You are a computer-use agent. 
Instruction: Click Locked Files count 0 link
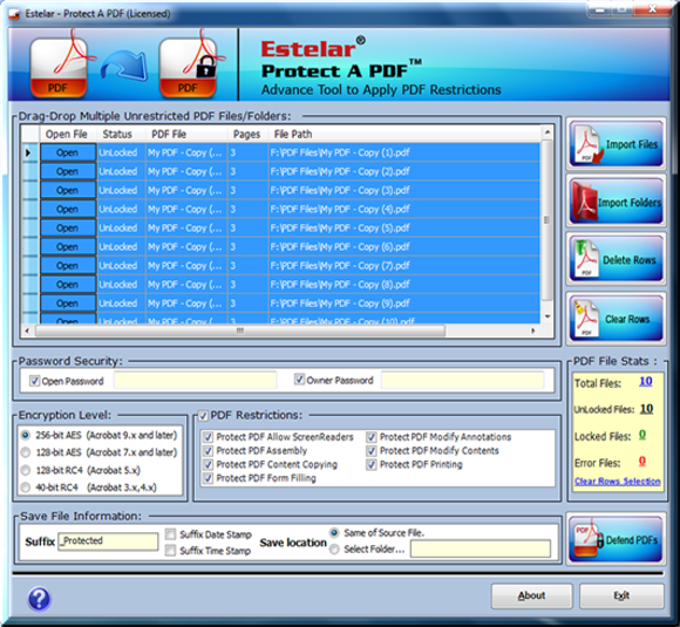(x=642, y=435)
